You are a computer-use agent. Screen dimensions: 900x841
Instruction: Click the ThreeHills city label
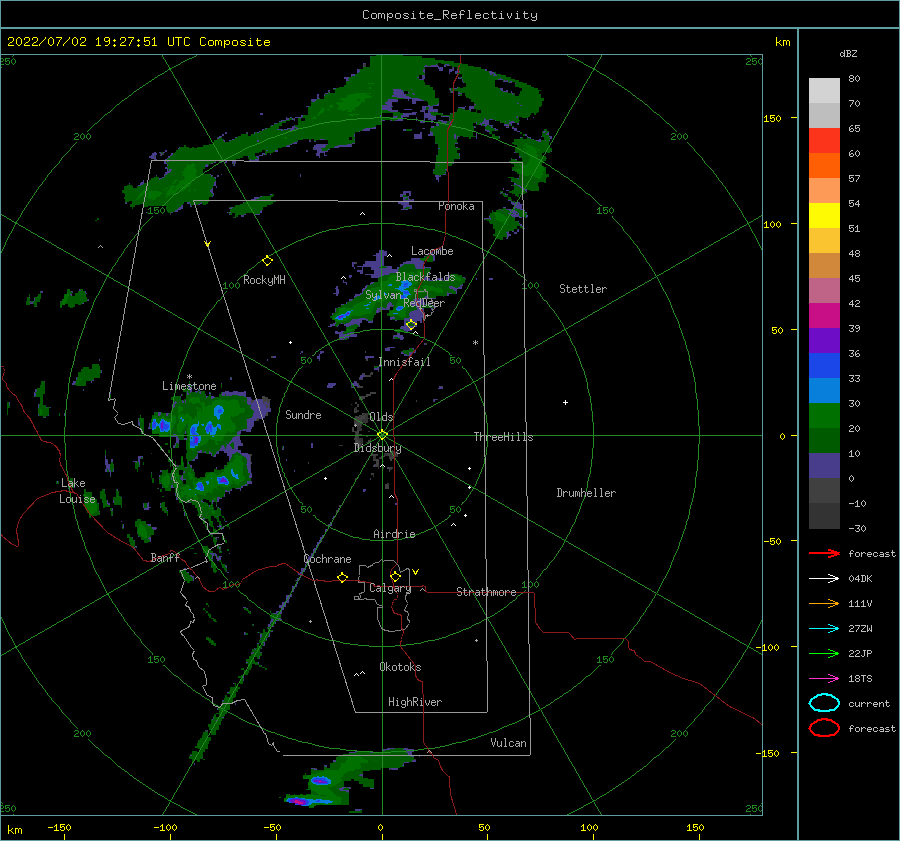tap(503, 437)
